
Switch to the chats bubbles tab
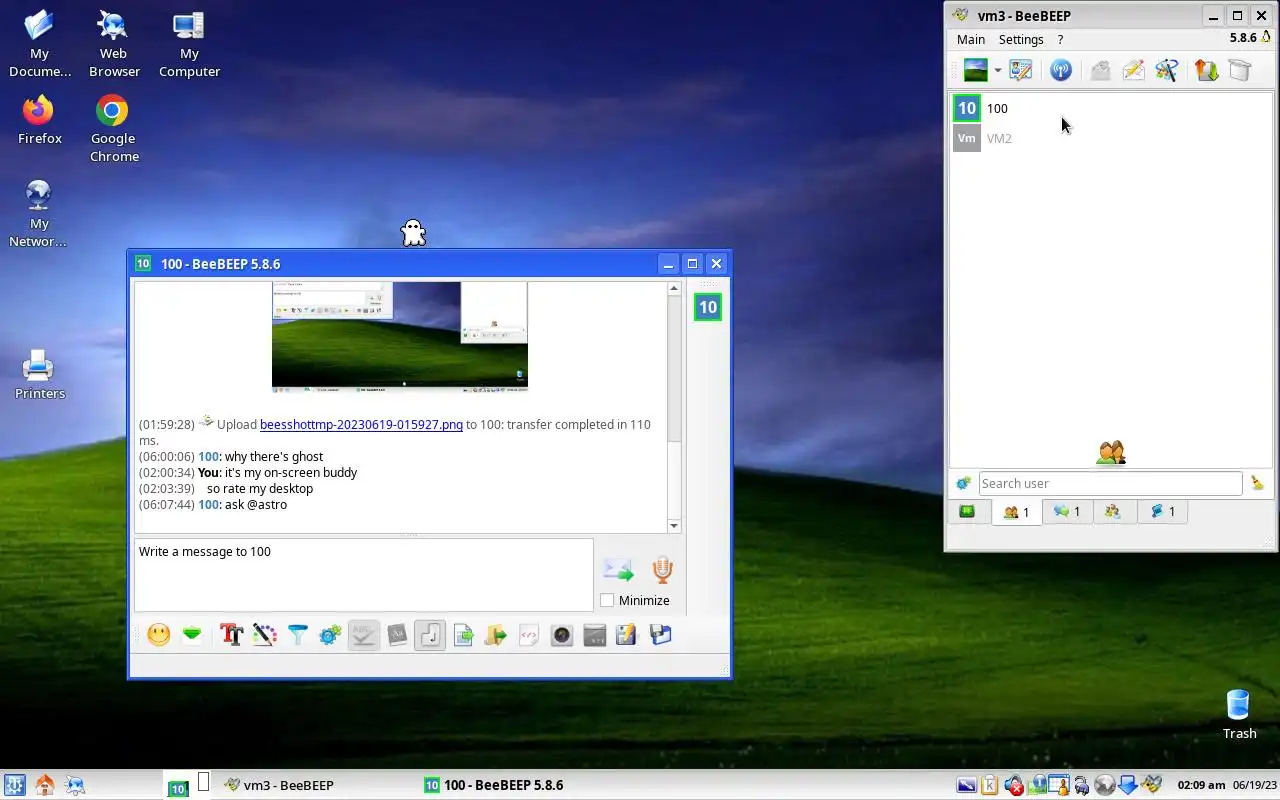pyautogui.click(x=1067, y=511)
